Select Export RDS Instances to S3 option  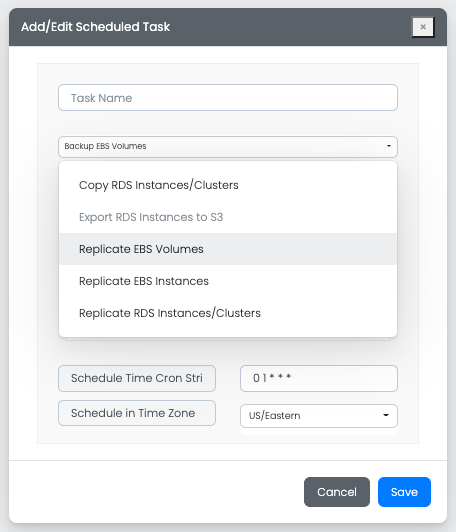click(228, 217)
